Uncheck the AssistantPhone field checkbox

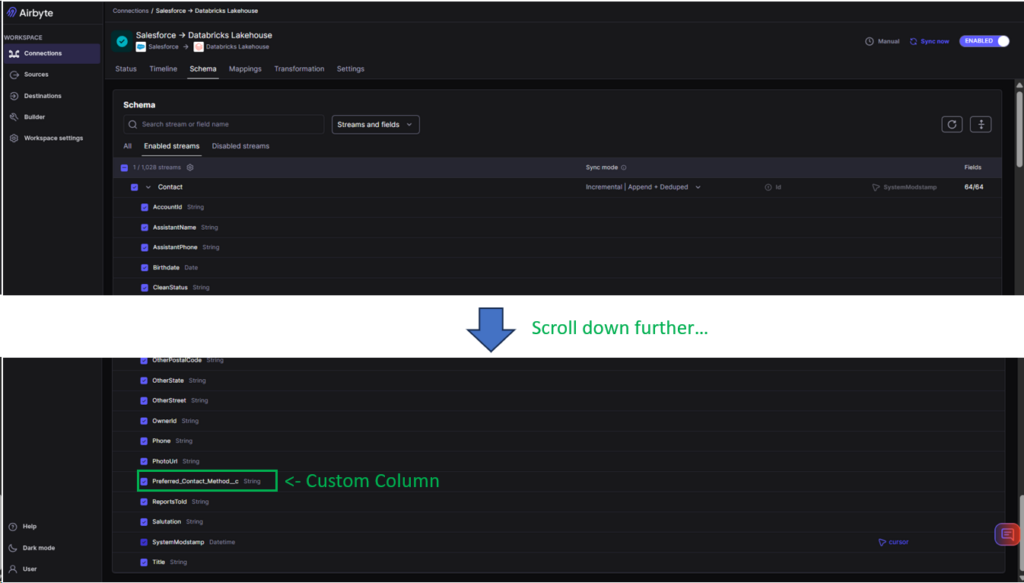point(144,247)
